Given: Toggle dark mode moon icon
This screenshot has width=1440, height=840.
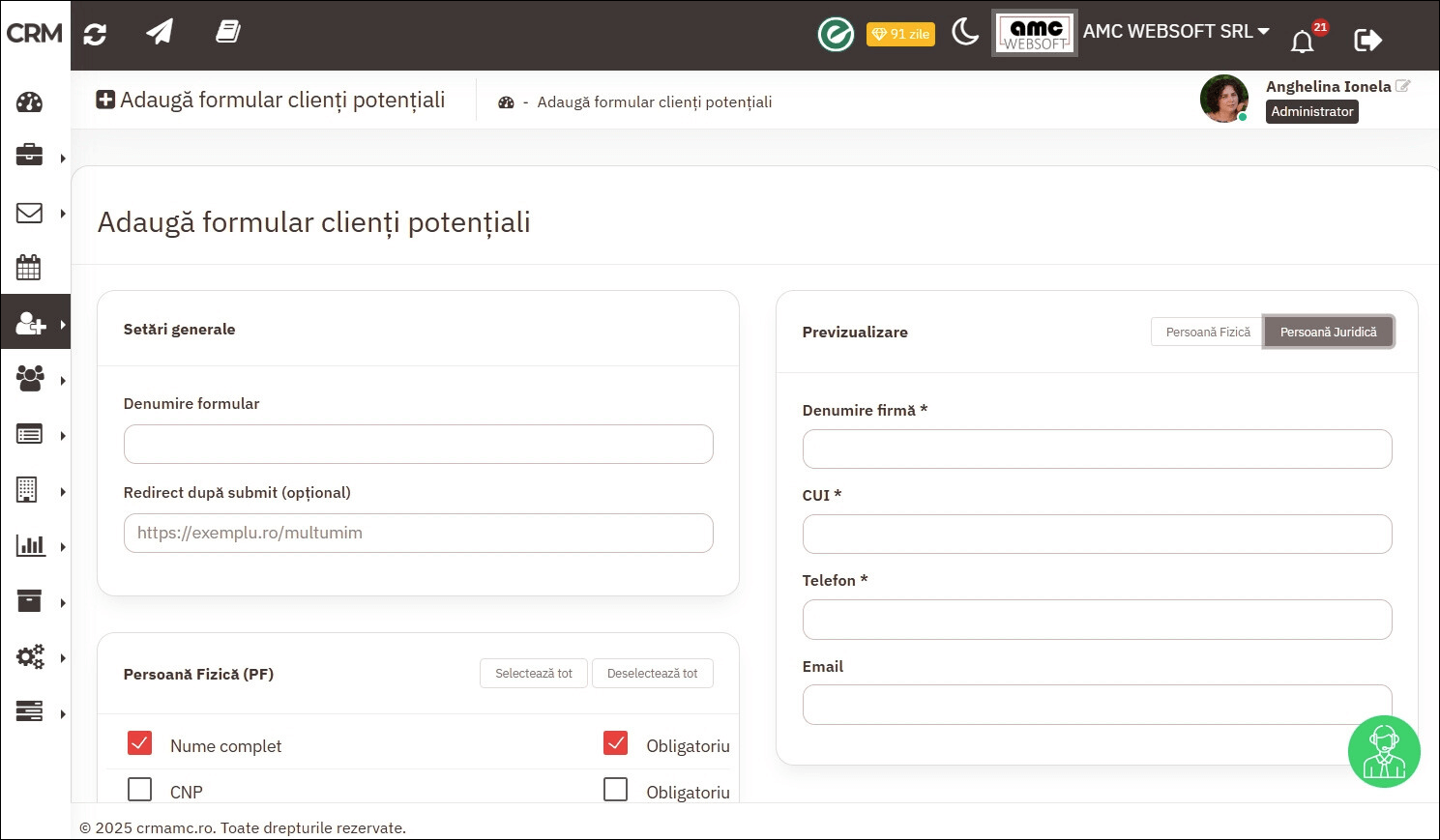Looking at the screenshot, I should click(964, 33).
